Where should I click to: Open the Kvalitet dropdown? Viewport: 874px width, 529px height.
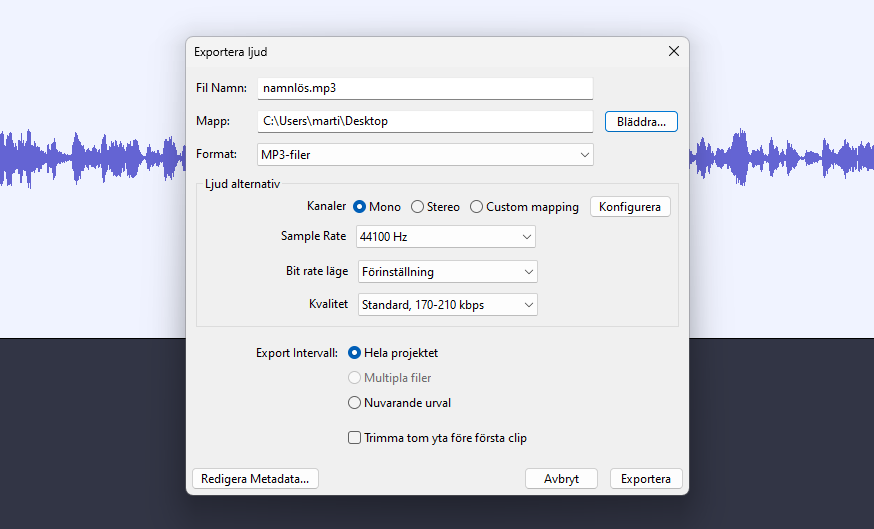448,304
